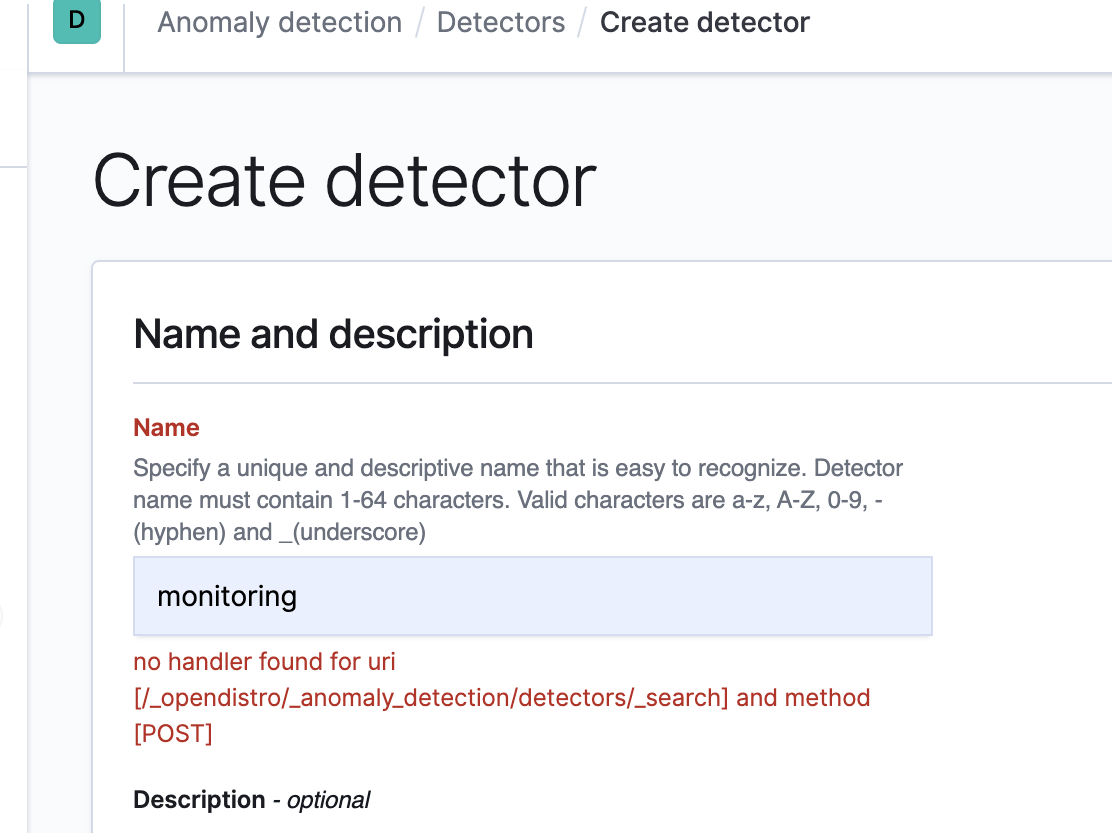The height and width of the screenshot is (833, 1112).
Task: Focus the detector name input showing monitoring
Action: (x=532, y=595)
